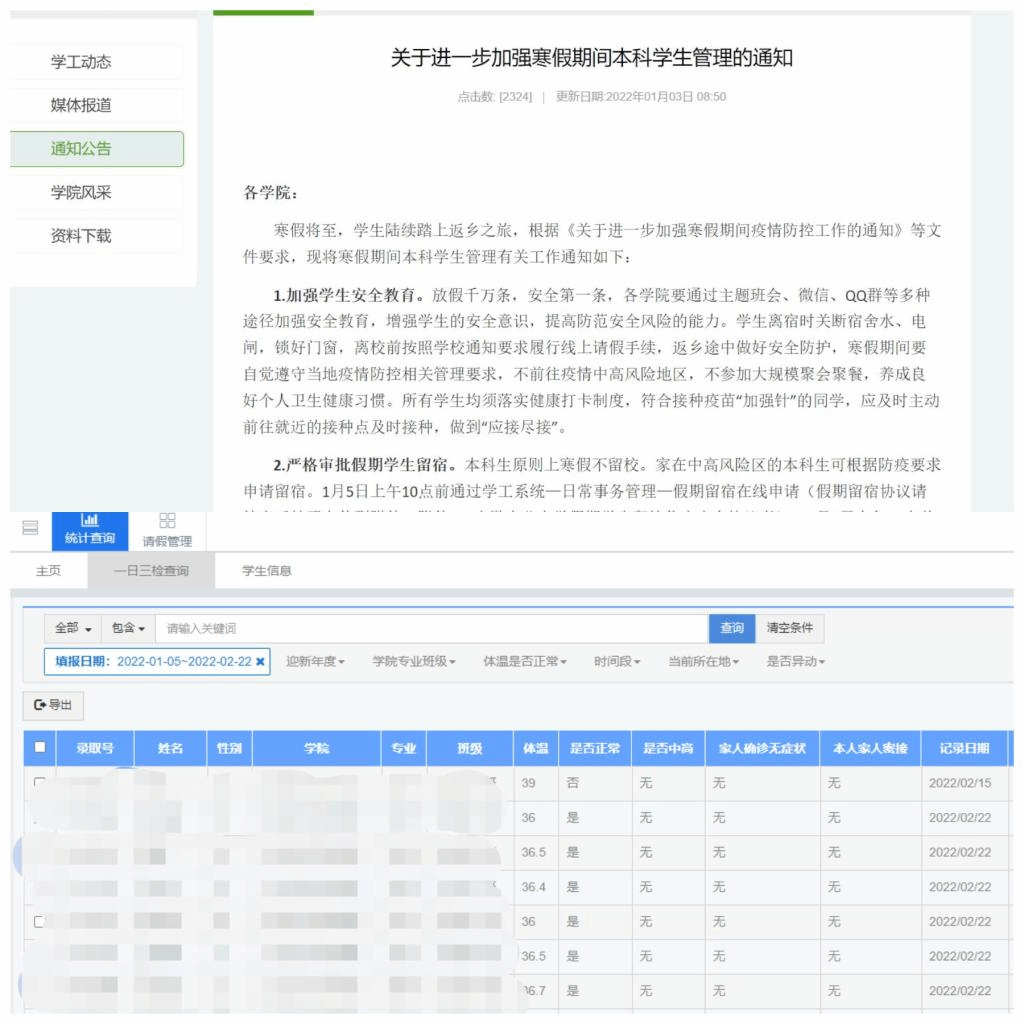Image resolution: width=1024 pixels, height=1024 pixels.
Task: Open the 体温是否正常 filter dropdown
Action: point(525,662)
